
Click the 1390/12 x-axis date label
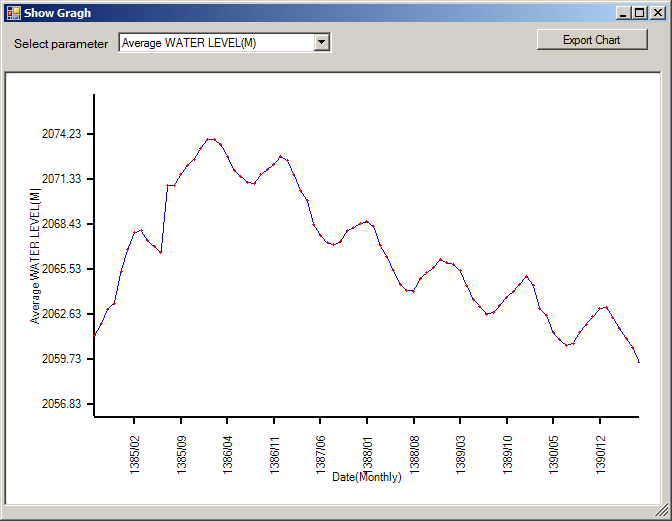tap(600, 455)
